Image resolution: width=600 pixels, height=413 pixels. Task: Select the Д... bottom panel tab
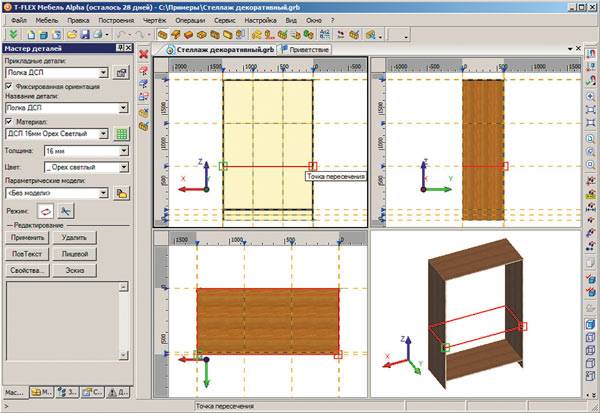point(118,392)
